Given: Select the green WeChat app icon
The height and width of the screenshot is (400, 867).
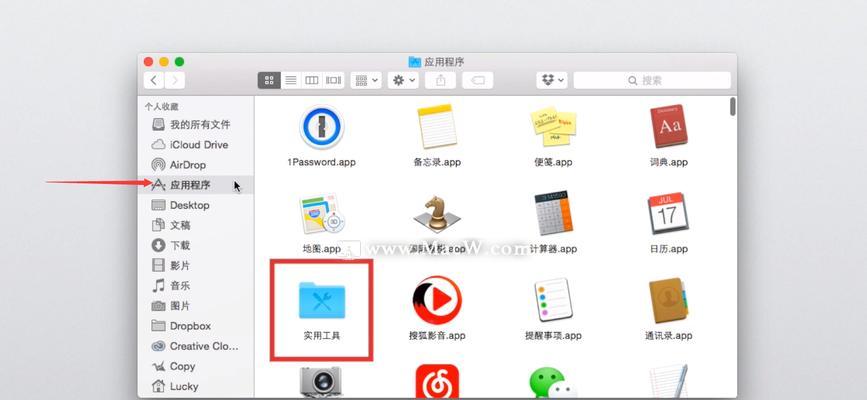Looking at the screenshot, I should [553, 383].
